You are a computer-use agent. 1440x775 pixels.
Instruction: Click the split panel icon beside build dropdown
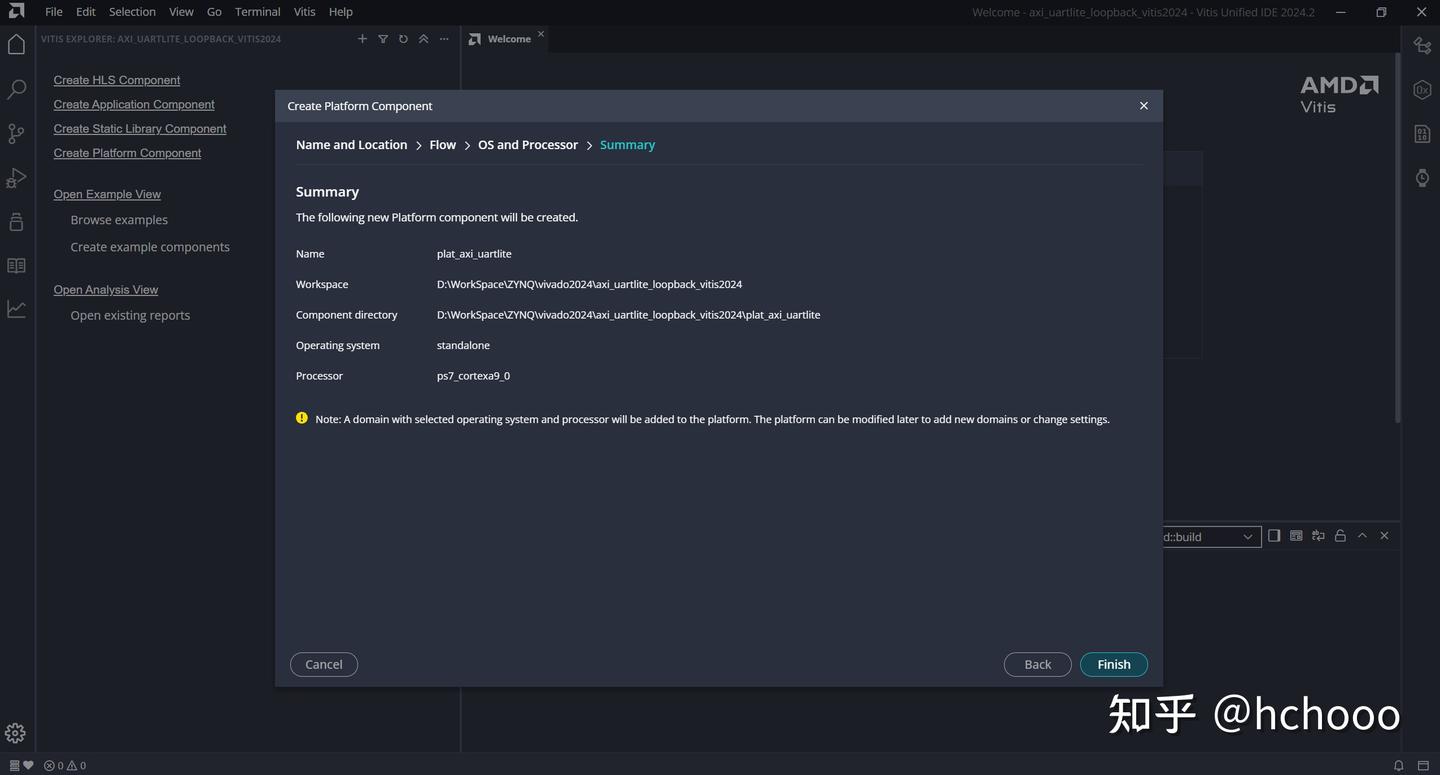click(1274, 536)
